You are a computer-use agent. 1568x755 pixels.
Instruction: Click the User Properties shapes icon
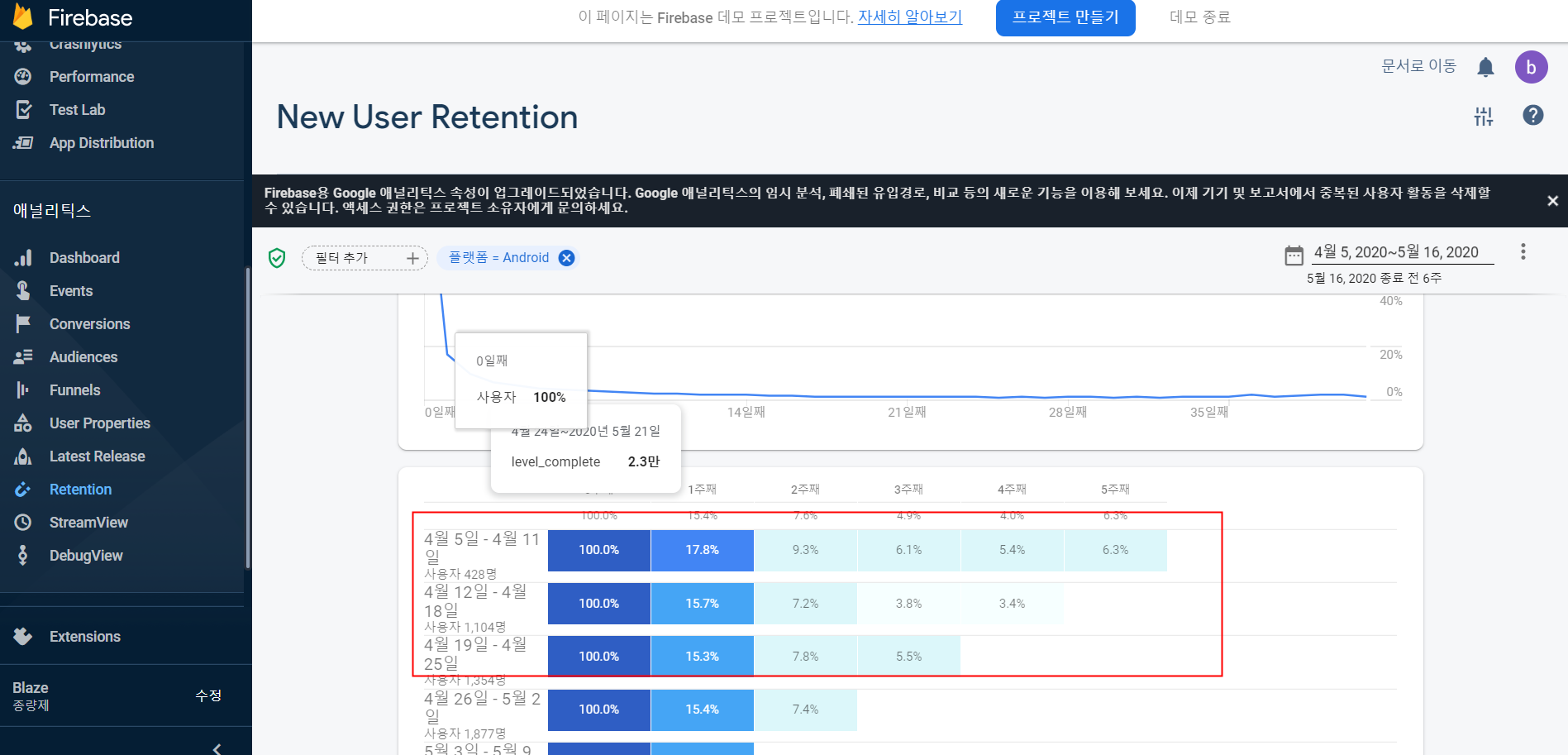[23, 423]
